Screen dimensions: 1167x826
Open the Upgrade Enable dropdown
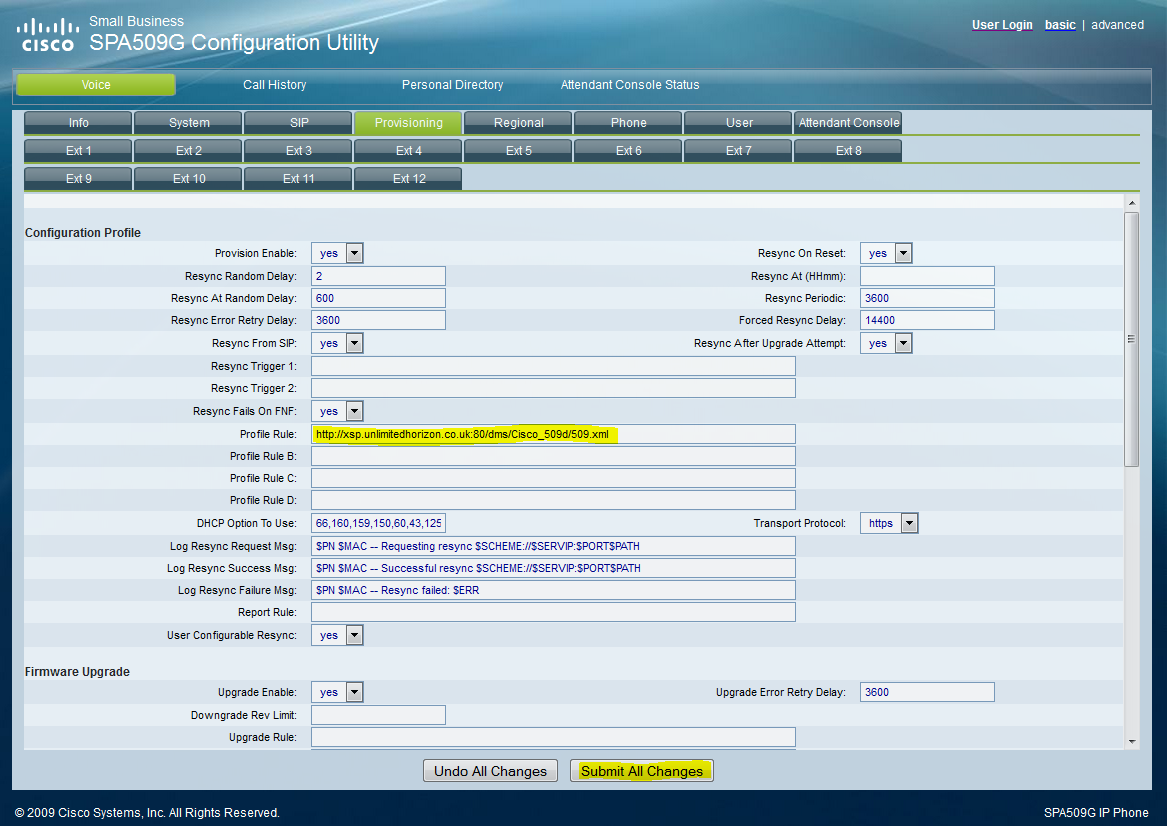(337, 692)
